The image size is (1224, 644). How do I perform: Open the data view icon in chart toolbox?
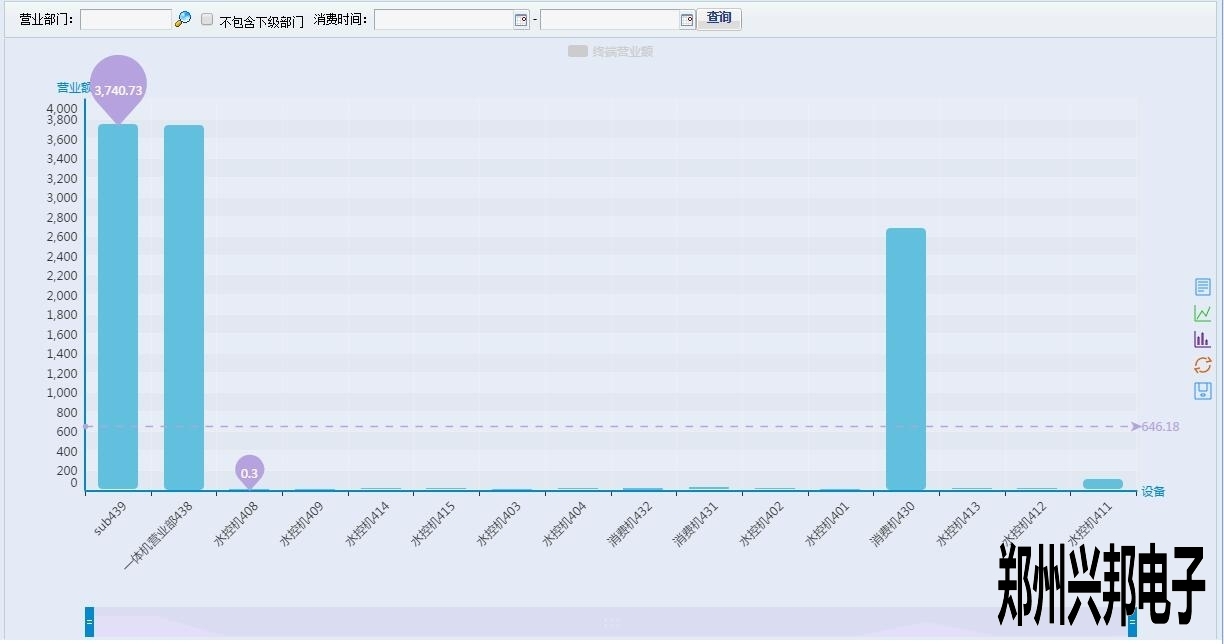coord(1203,287)
